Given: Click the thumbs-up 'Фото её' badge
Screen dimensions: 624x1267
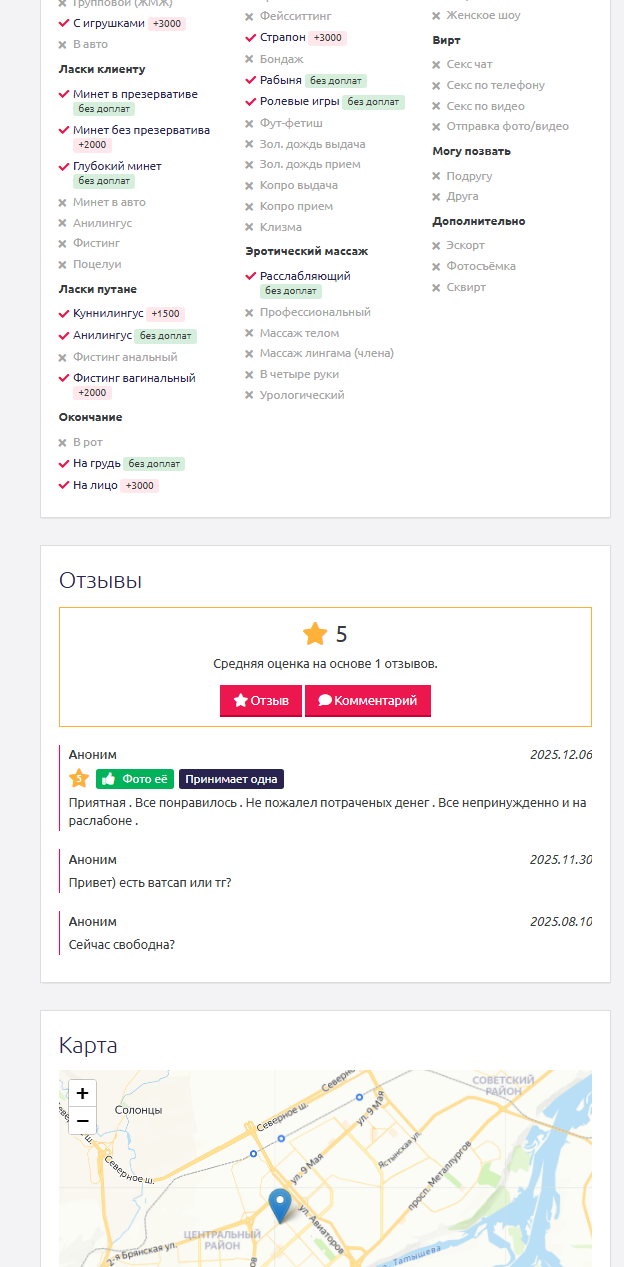Looking at the screenshot, I should (x=135, y=779).
